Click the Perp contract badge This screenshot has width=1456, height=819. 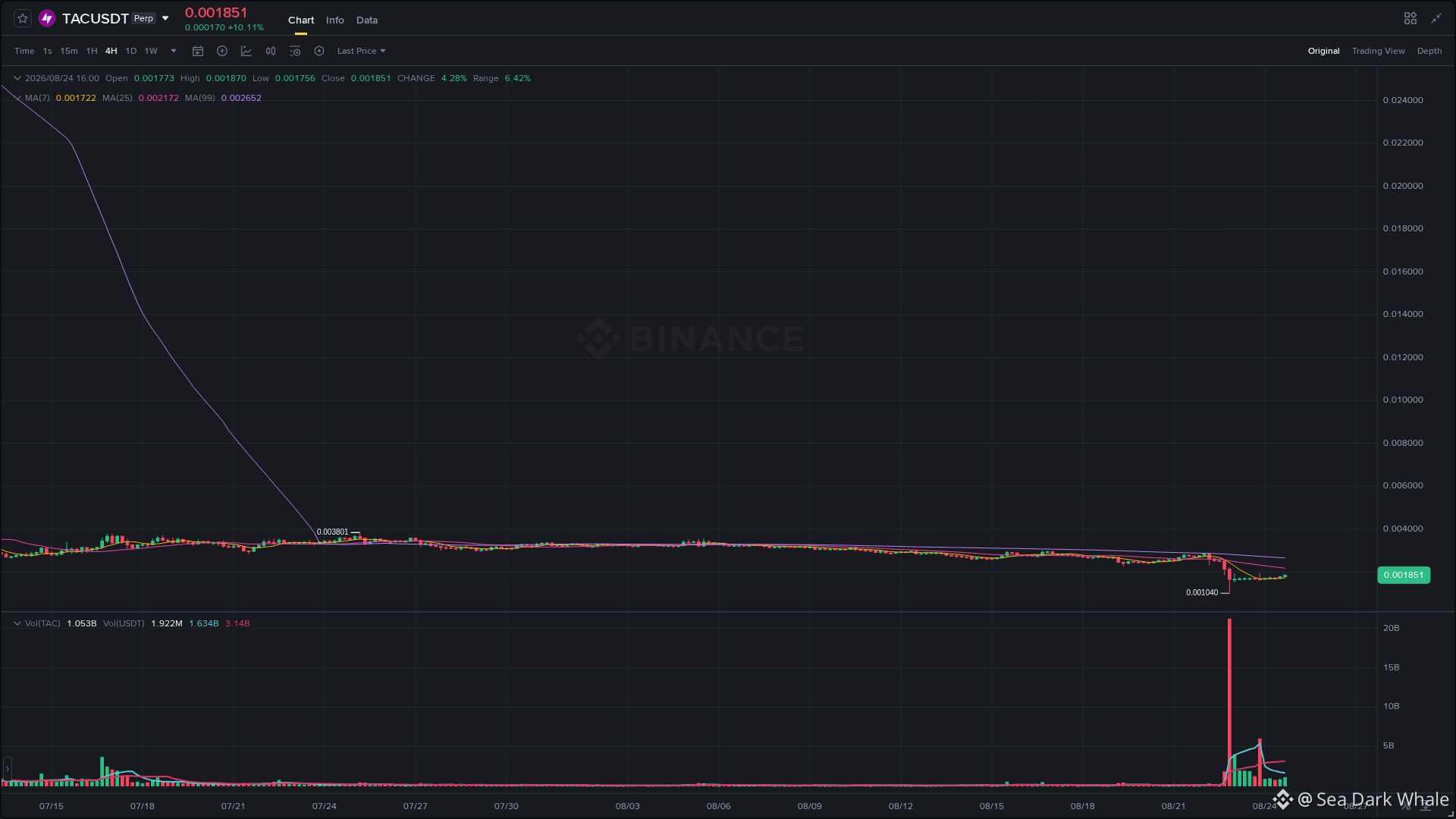[x=143, y=18]
